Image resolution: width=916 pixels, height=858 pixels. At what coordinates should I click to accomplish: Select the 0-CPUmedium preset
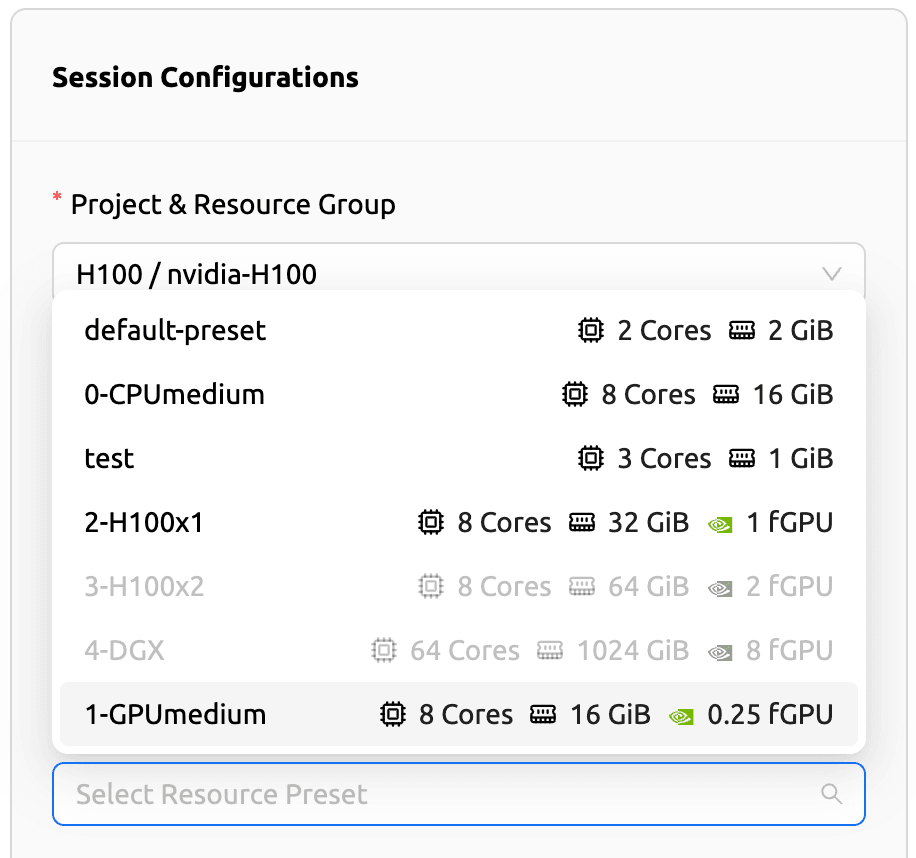pyautogui.click(x=174, y=394)
